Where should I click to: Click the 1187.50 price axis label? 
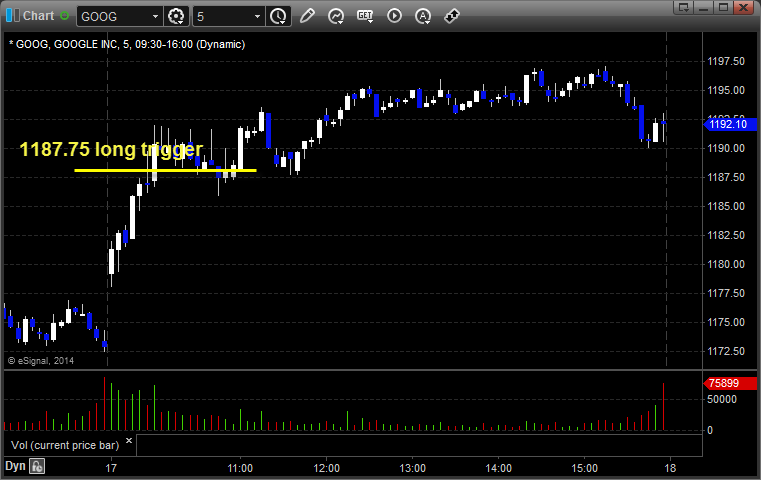click(726, 177)
